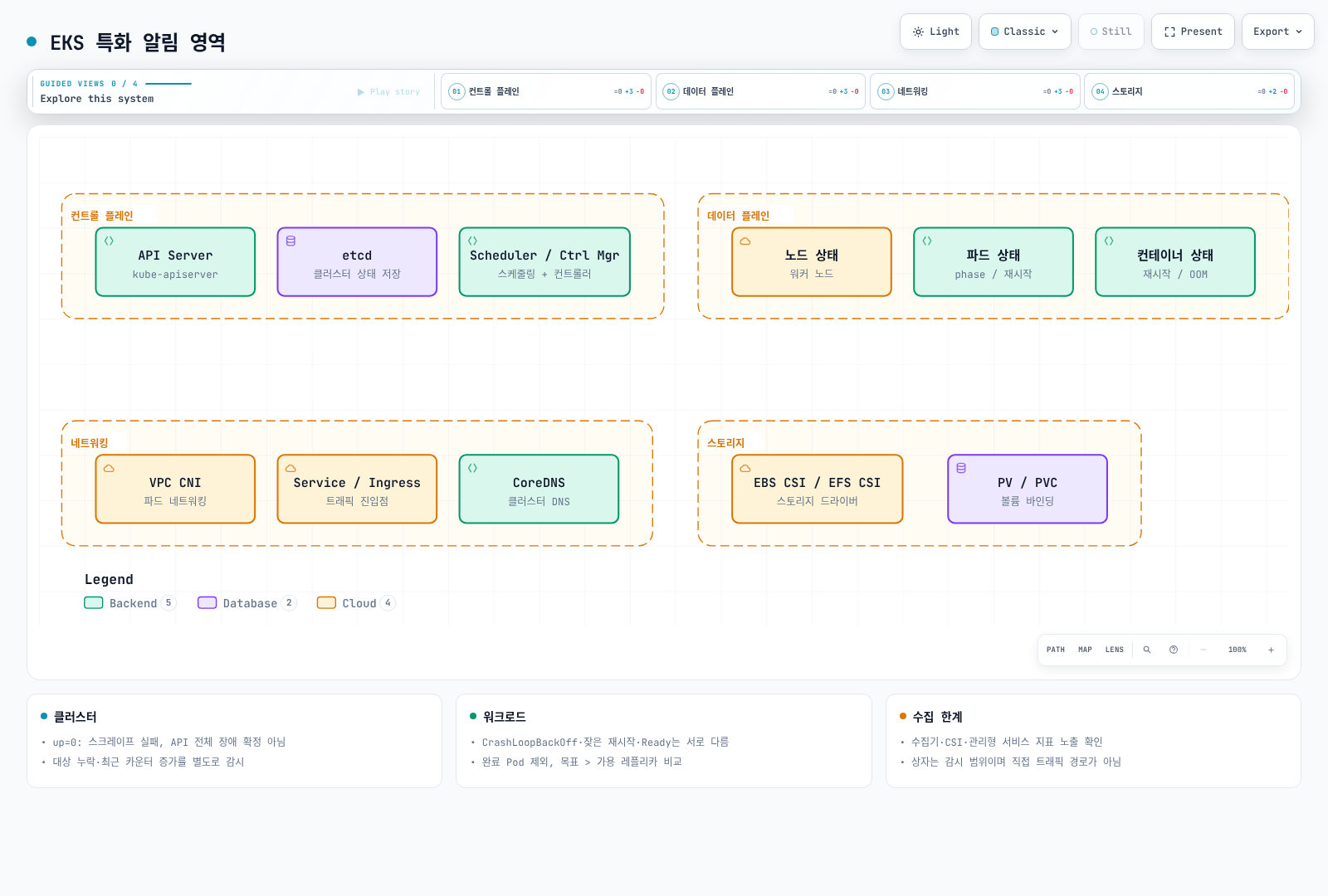Image resolution: width=1328 pixels, height=896 pixels.
Task: Toggle Cloud legend filter
Action: (x=356, y=603)
